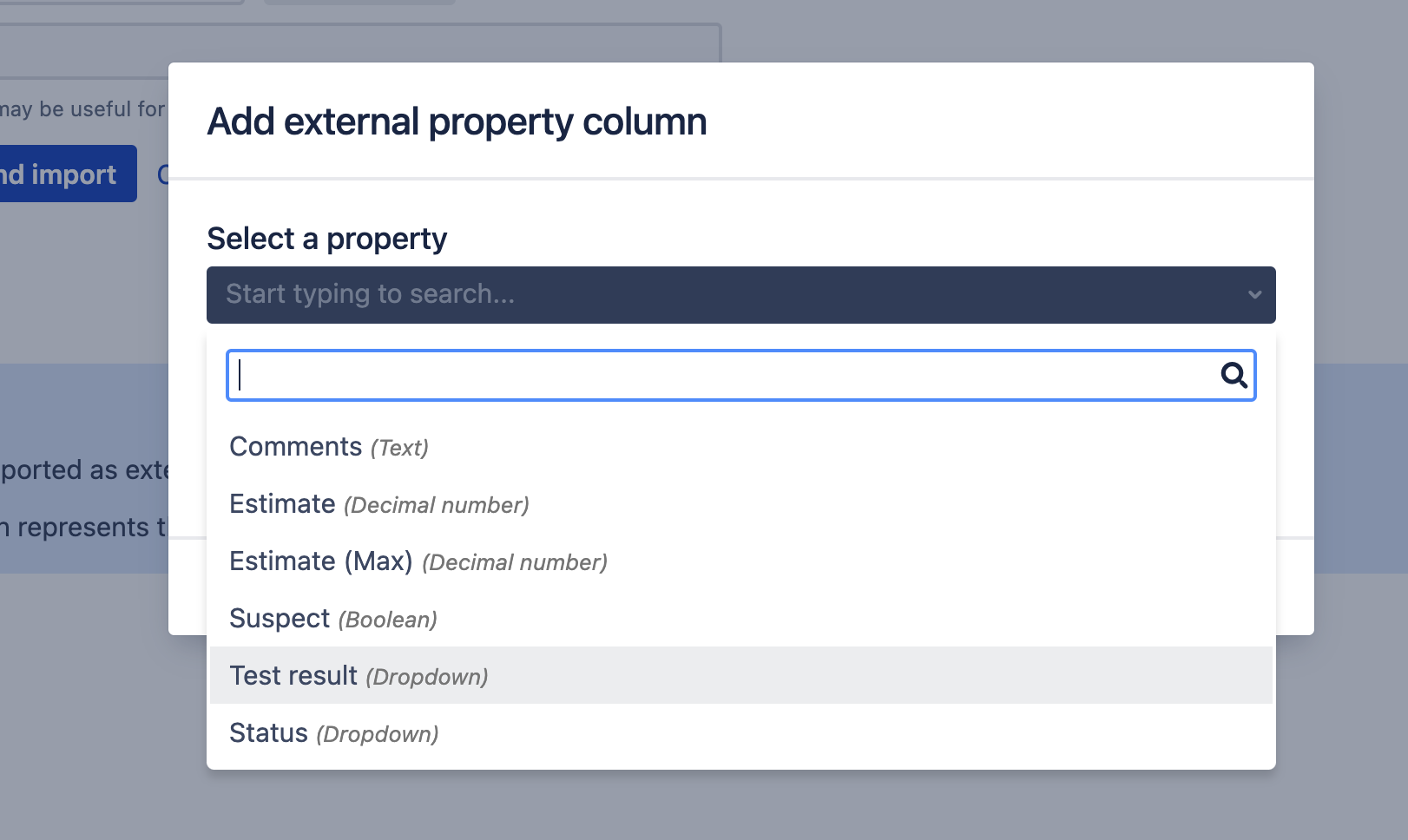Click the magnifier search icon
The height and width of the screenshot is (840, 1408).
1234,375
